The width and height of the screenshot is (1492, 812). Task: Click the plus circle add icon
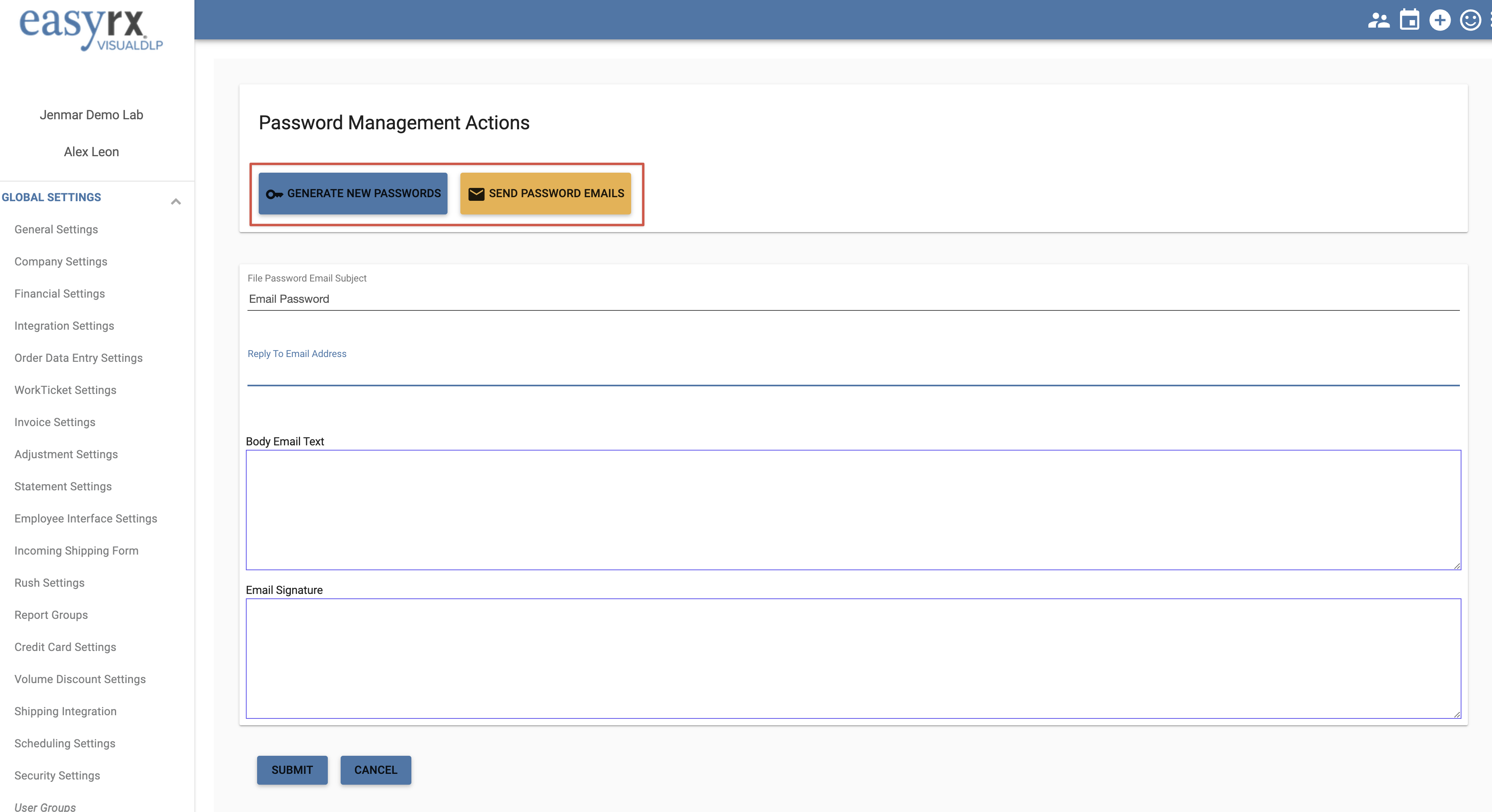(x=1440, y=20)
